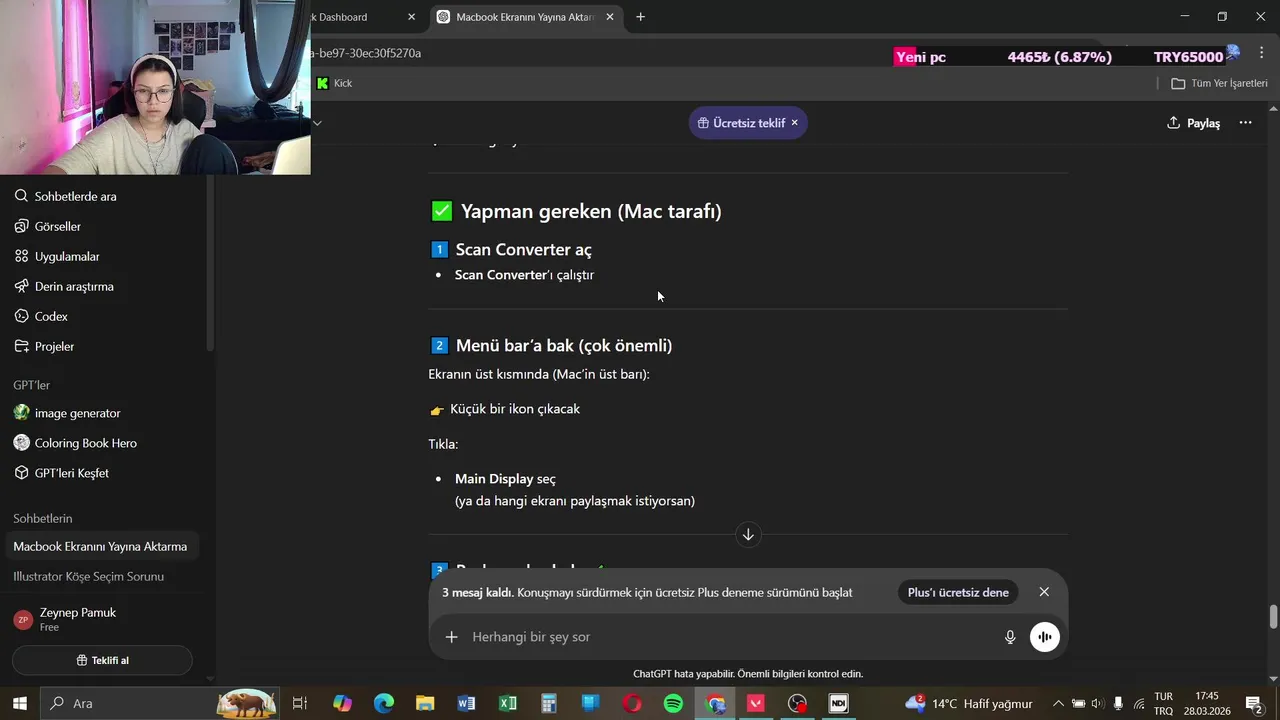1280x720 pixels.
Task: Close the Macbook Ekranını Yayına Aktarma tab
Action: click(x=610, y=17)
